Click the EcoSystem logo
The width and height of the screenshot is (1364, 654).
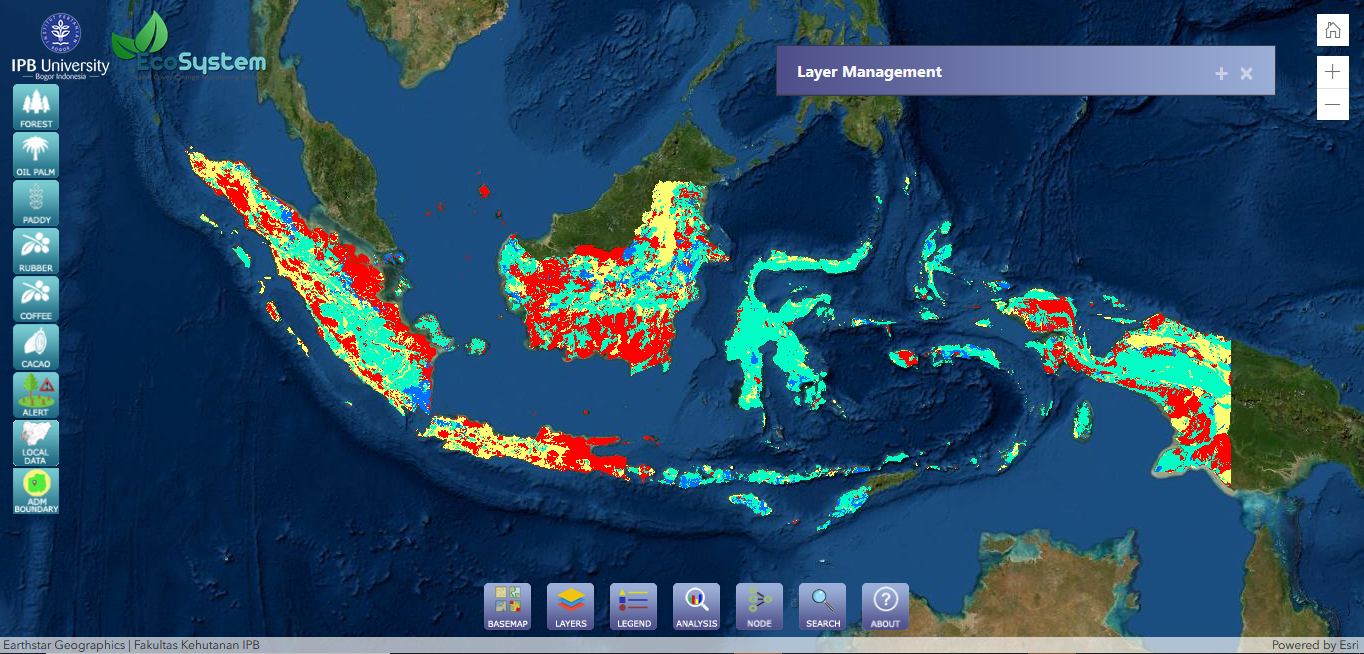(x=190, y=47)
